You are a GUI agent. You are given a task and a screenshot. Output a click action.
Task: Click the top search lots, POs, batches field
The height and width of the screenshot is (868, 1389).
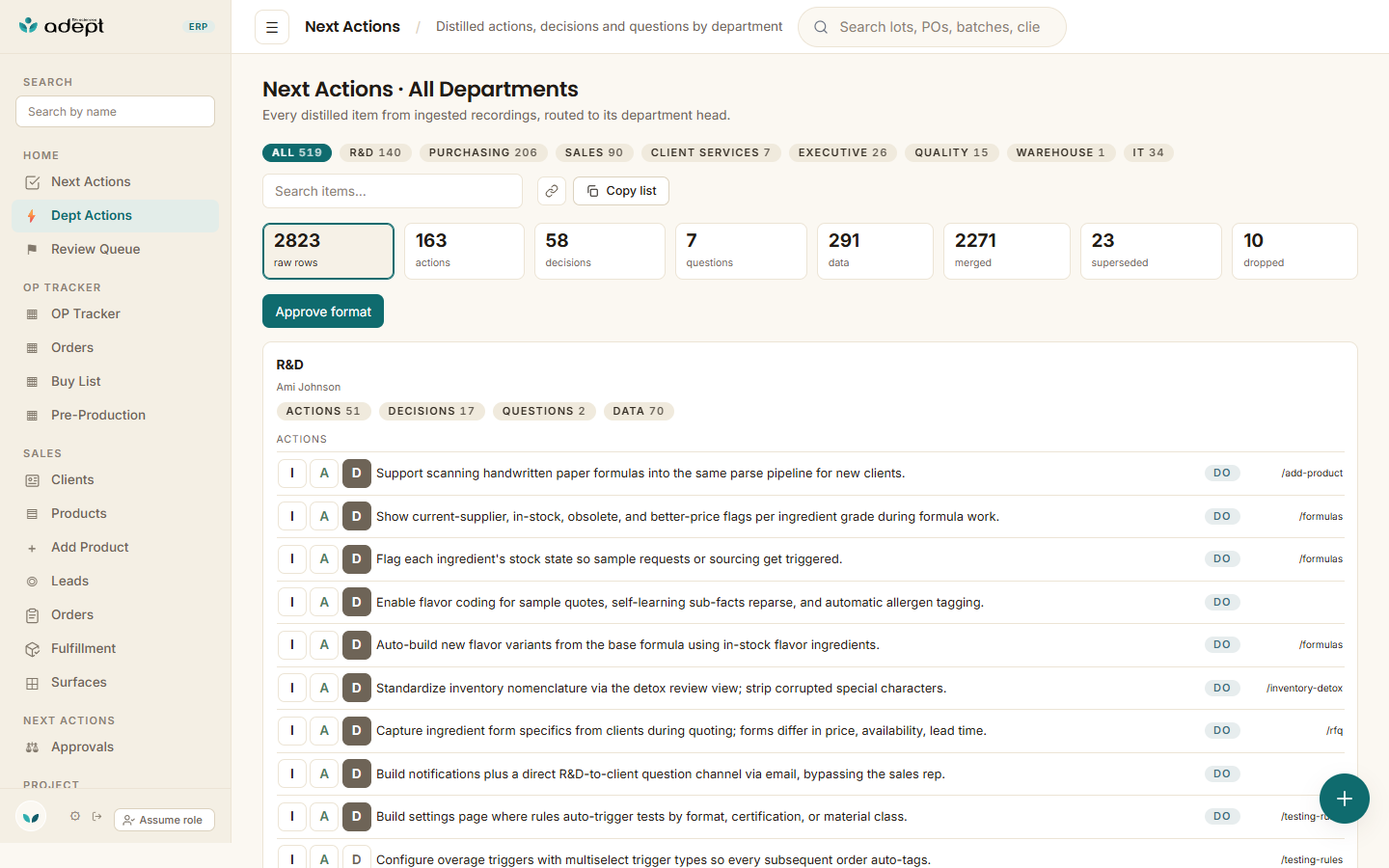point(932,27)
